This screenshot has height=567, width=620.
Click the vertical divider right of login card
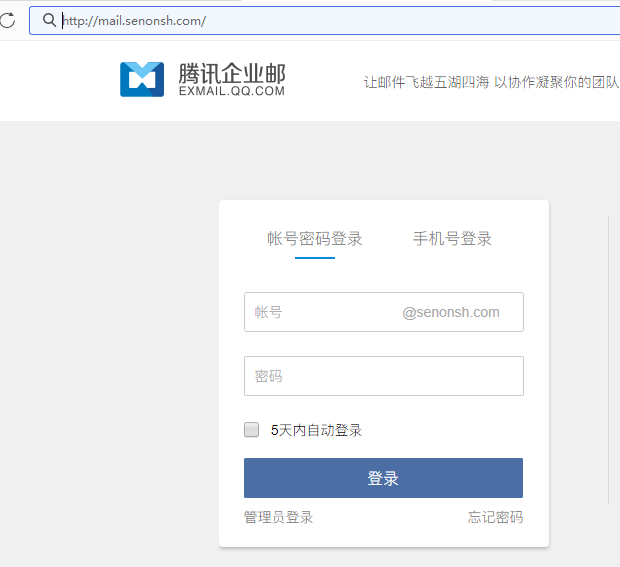click(x=608, y=360)
